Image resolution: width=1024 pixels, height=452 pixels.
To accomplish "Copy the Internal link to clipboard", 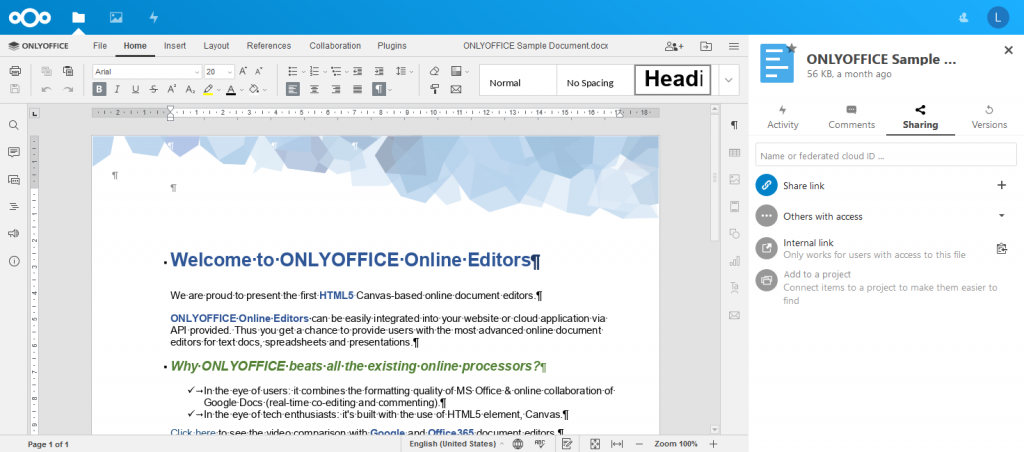I will [x=1002, y=248].
